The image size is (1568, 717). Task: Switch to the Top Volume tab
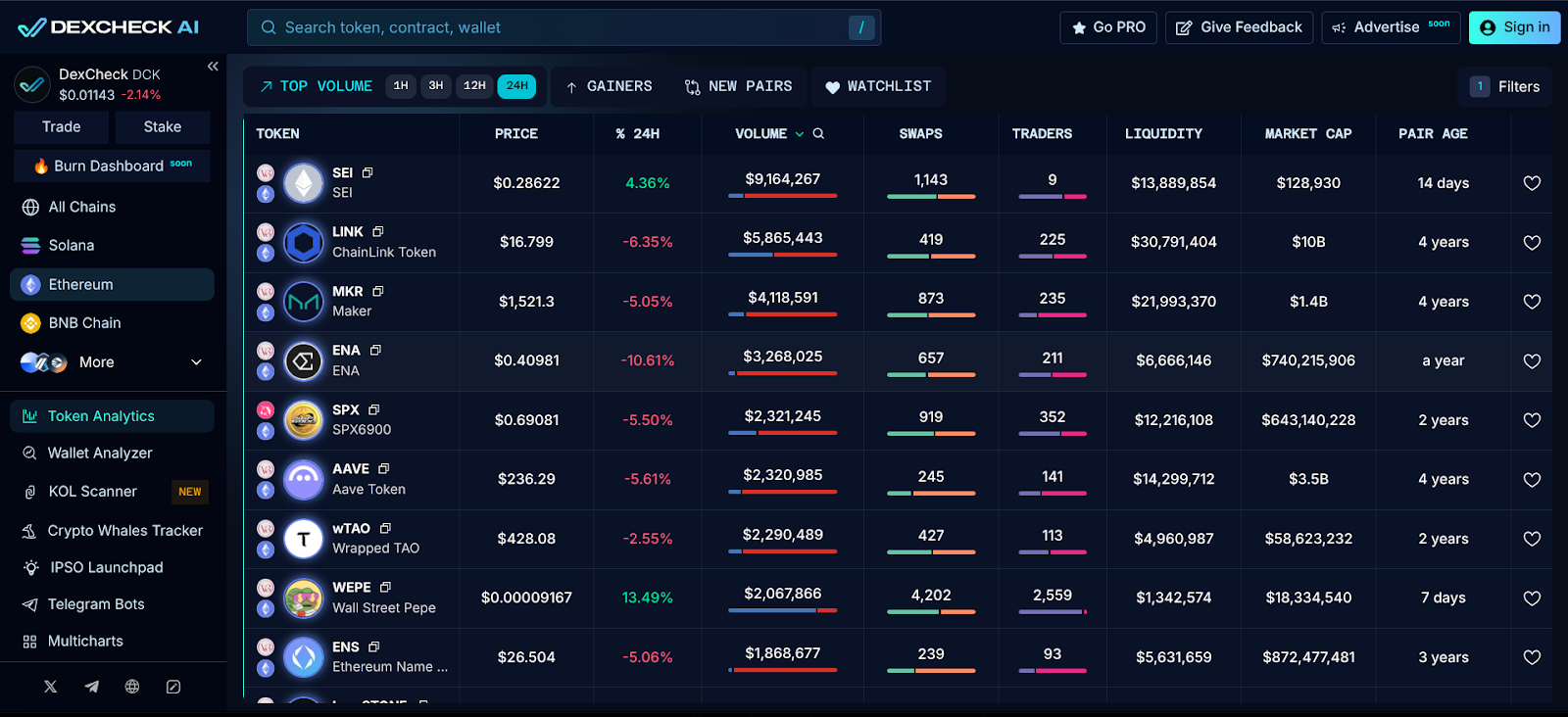tap(316, 86)
